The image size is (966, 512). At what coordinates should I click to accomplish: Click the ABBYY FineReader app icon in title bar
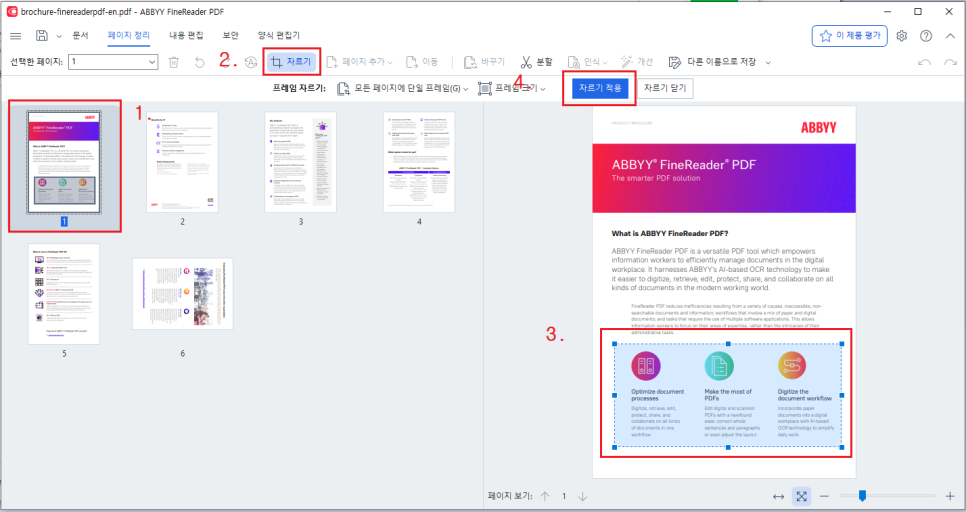click(x=11, y=12)
